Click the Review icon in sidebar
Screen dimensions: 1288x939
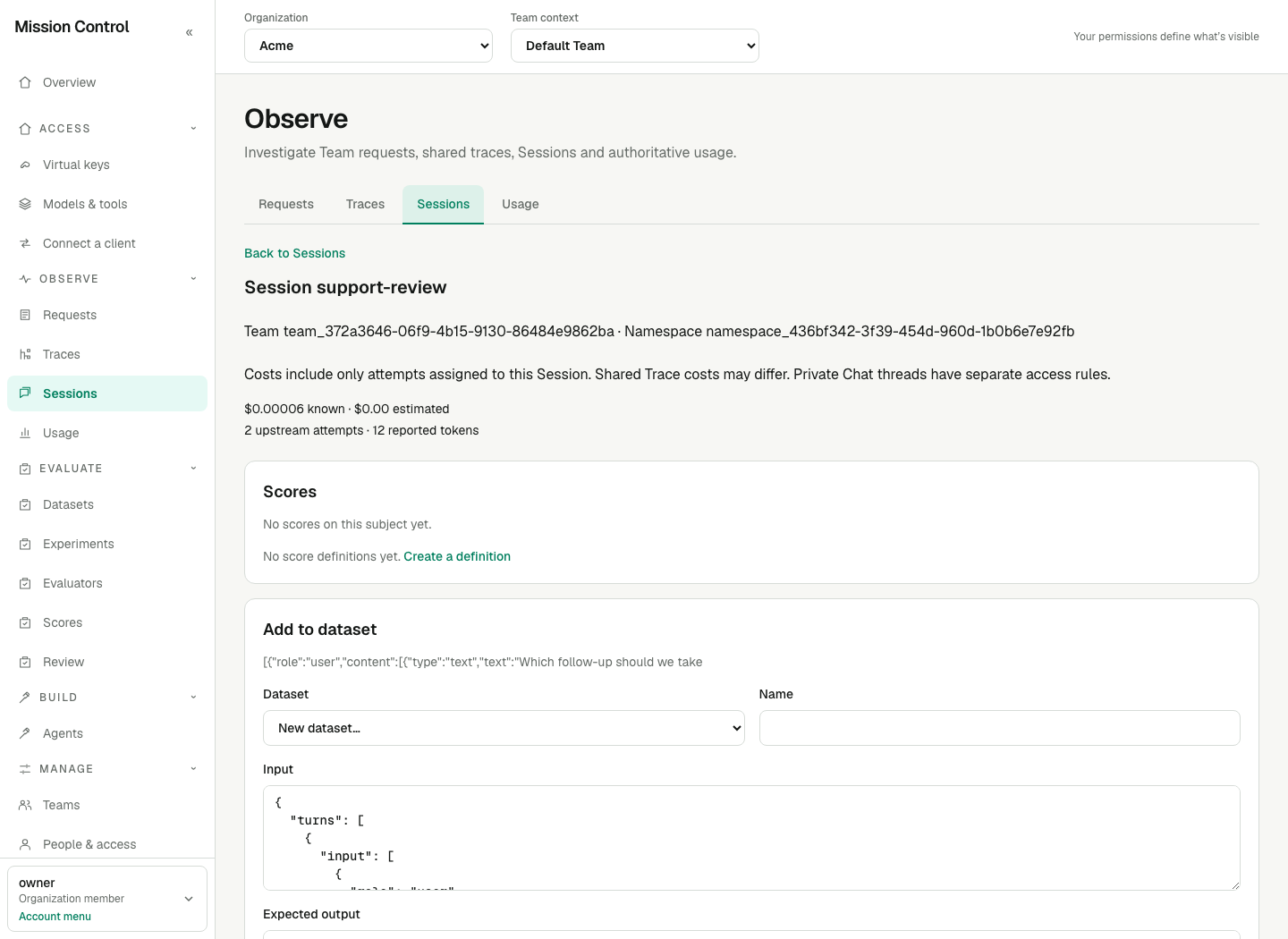pyautogui.click(x=25, y=662)
